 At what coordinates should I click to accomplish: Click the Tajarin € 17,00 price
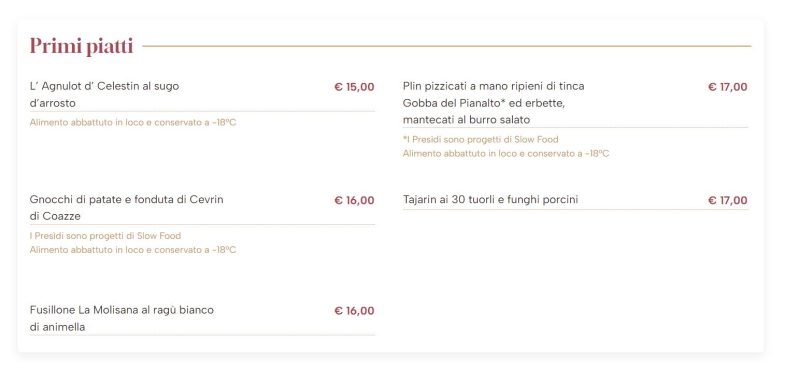(728, 200)
